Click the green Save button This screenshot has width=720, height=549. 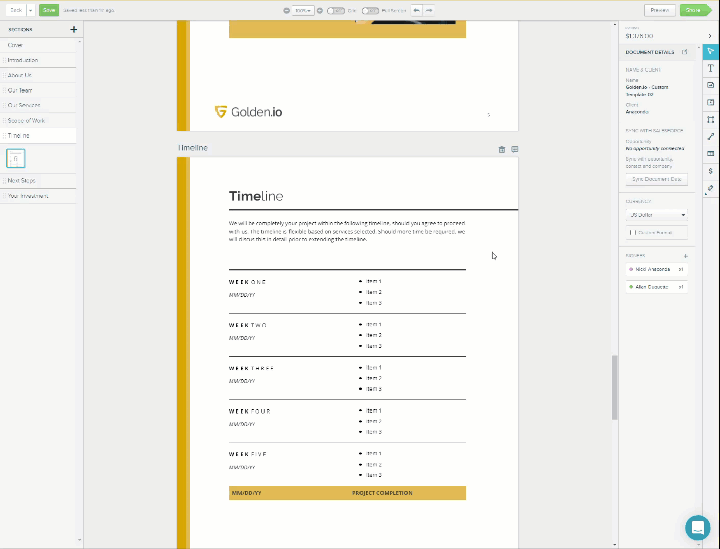point(48,10)
